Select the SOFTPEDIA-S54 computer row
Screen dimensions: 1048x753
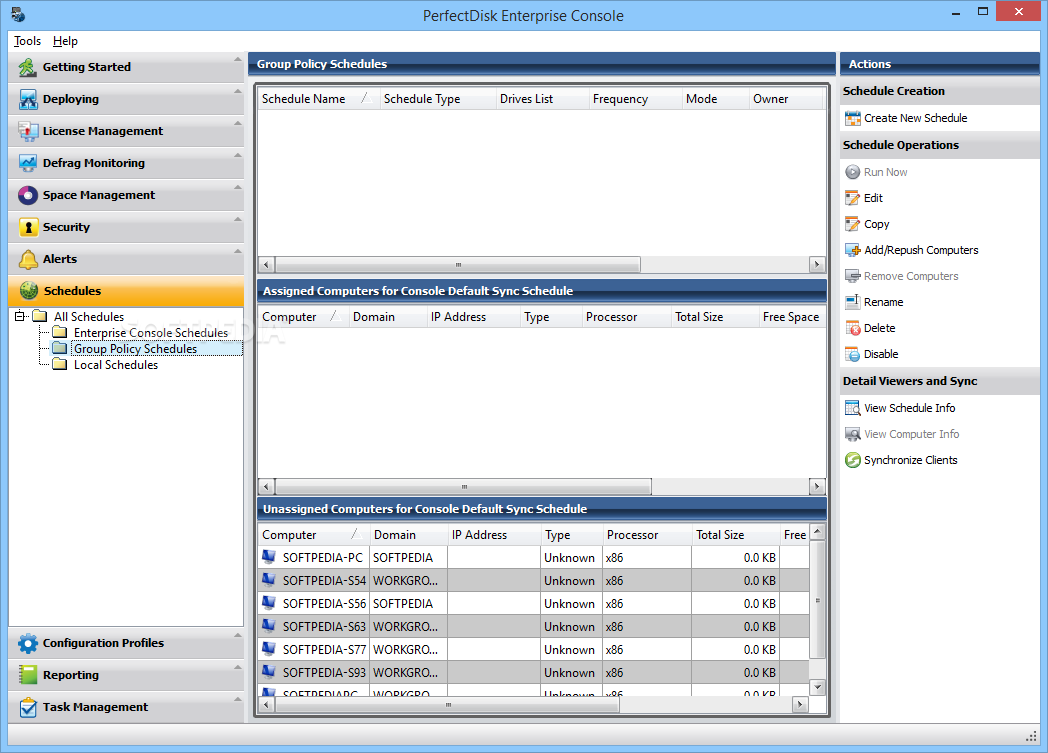click(x=533, y=581)
